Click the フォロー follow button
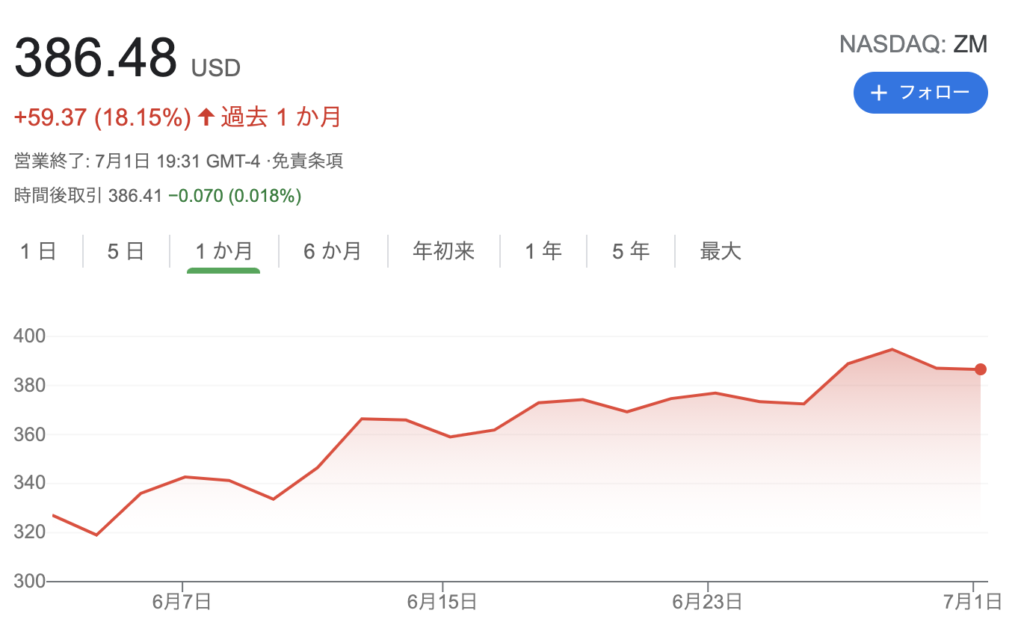The image size is (1024, 628). pyautogui.click(x=920, y=93)
